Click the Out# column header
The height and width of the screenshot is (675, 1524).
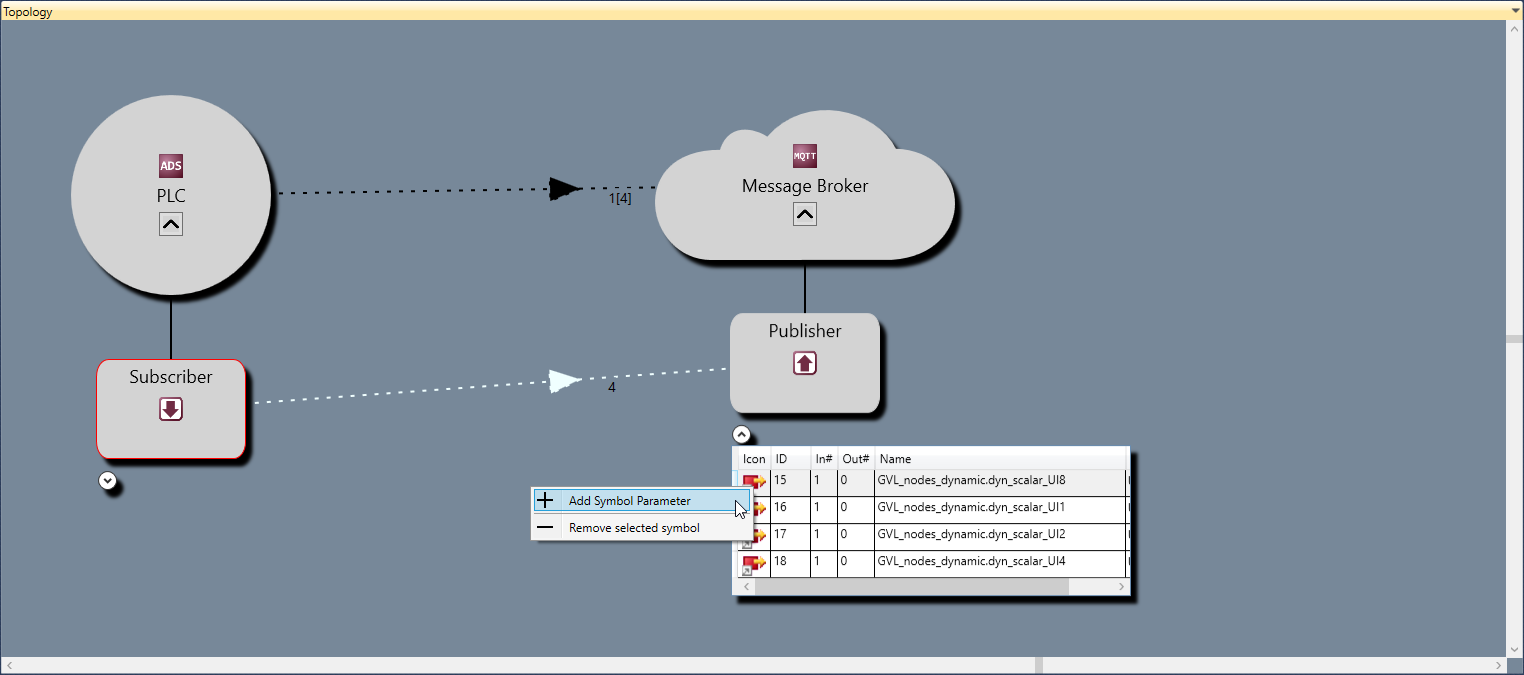[x=857, y=459]
